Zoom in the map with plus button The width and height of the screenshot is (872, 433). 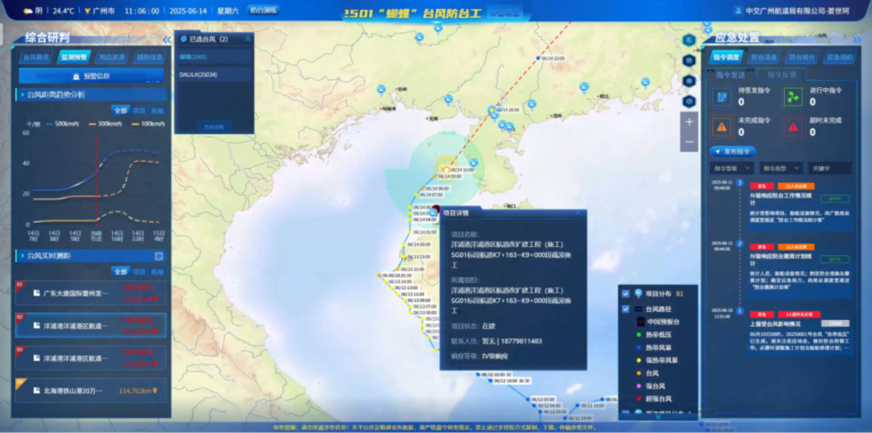point(690,122)
